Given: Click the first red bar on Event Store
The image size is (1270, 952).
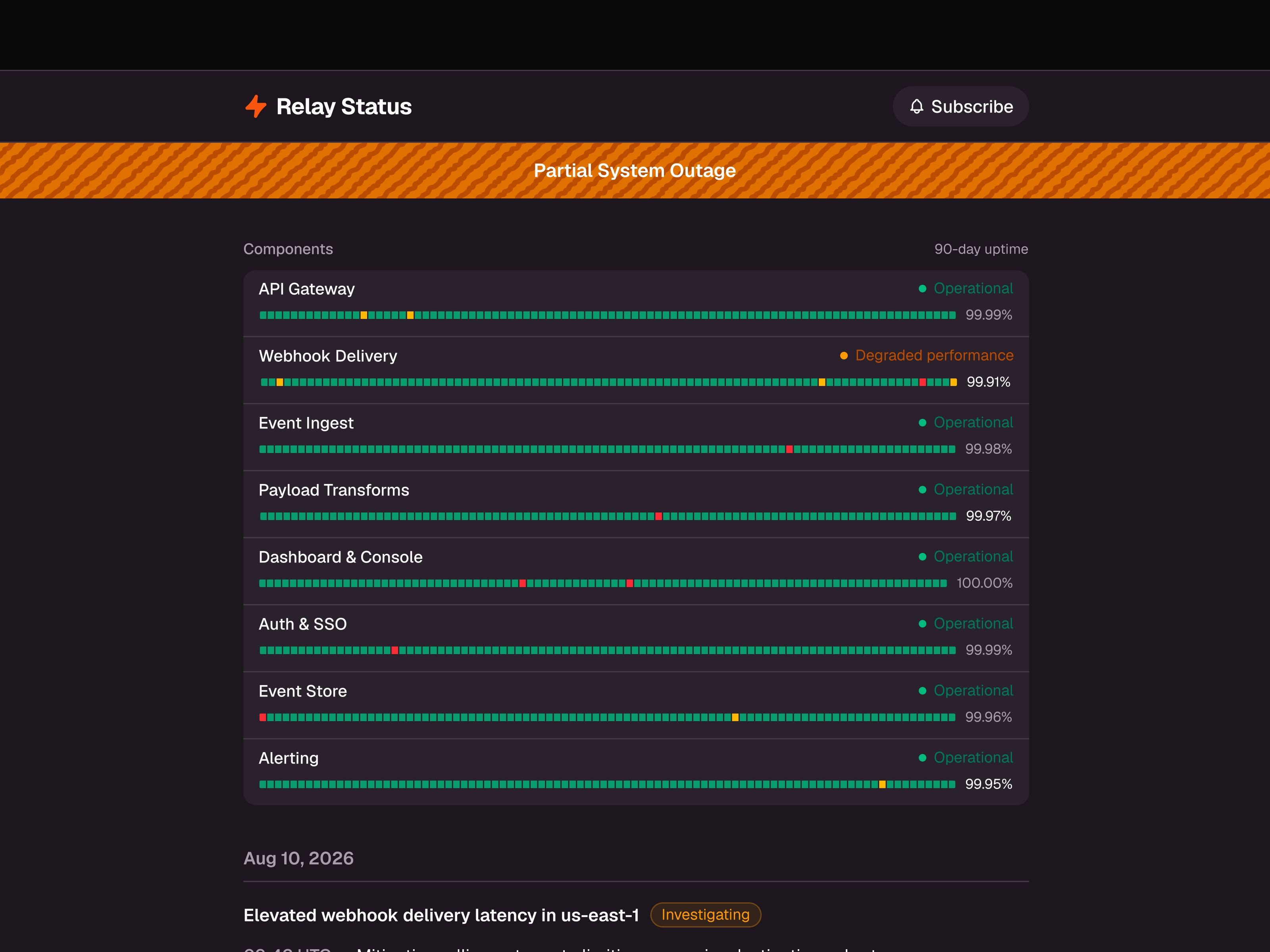Looking at the screenshot, I should (x=262, y=717).
